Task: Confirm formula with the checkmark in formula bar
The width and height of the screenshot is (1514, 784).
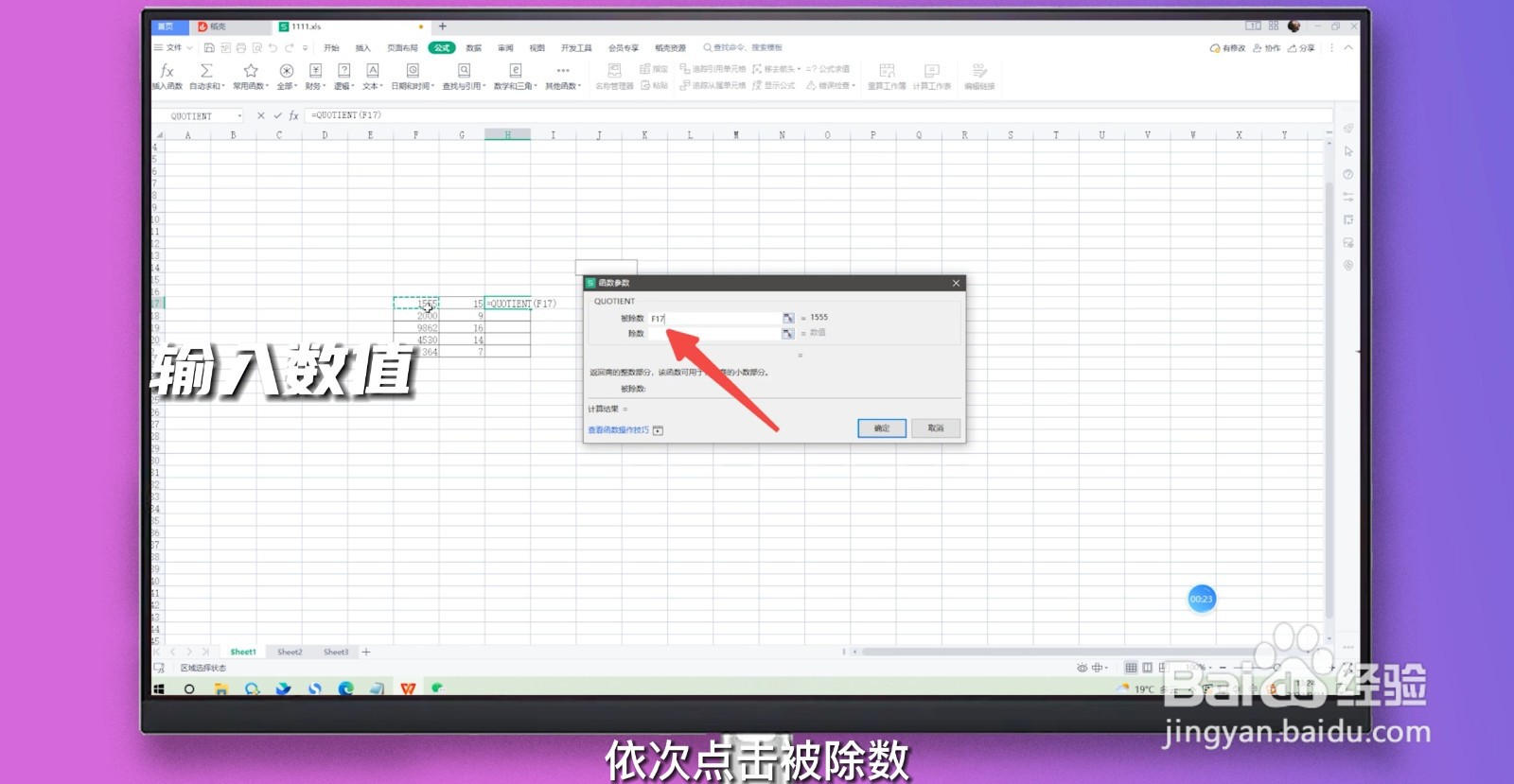Action: pyautogui.click(x=277, y=115)
